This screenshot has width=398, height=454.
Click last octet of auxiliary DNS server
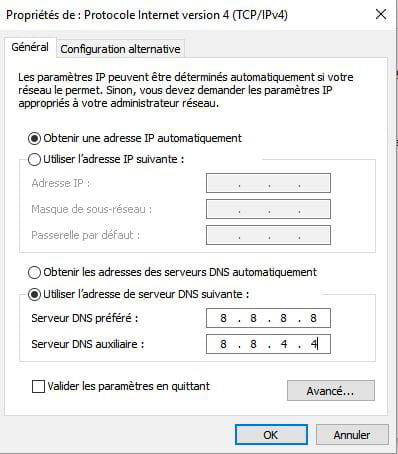pyautogui.click(x=314, y=344)
